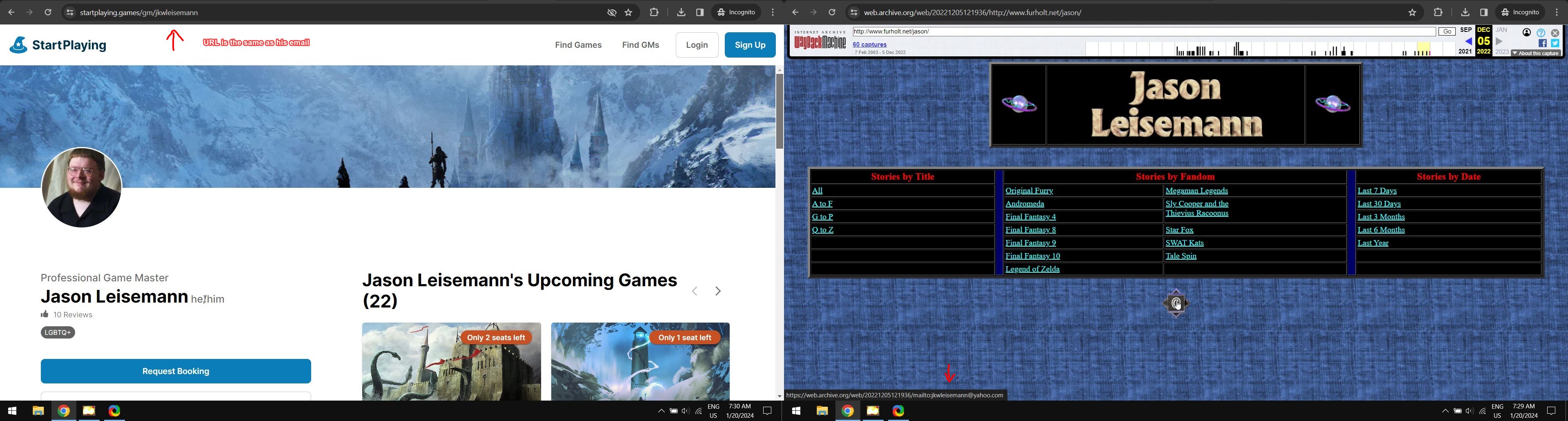1568x421 pixels.
Task: Click the Wayback Machine user account icon
Action: pyautogui.click(x=1527, y=33)
